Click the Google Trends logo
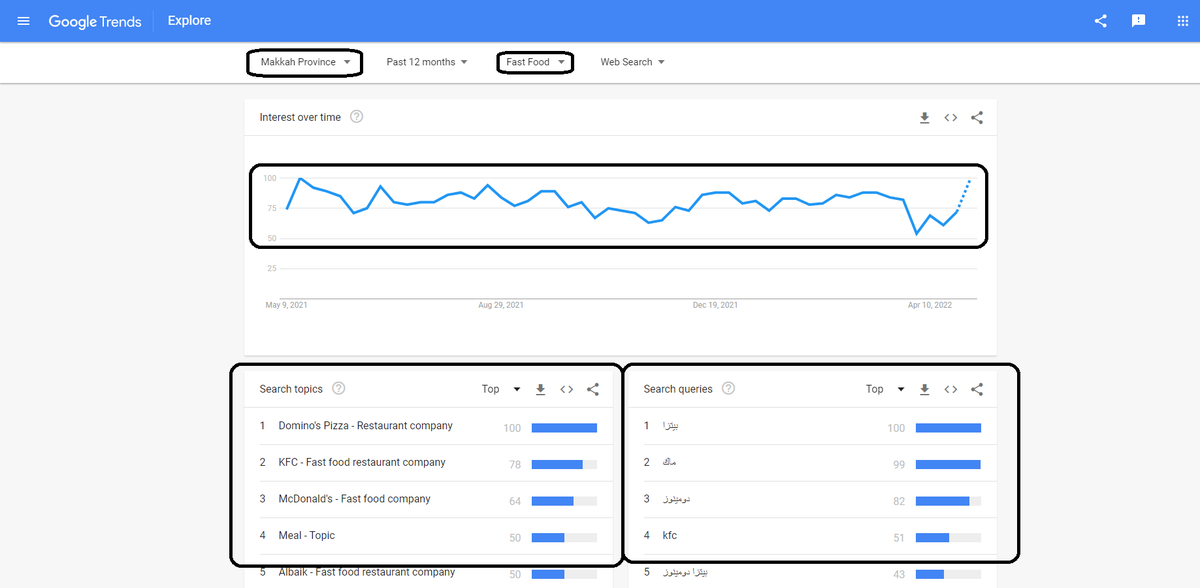 [x=95, y=21]
